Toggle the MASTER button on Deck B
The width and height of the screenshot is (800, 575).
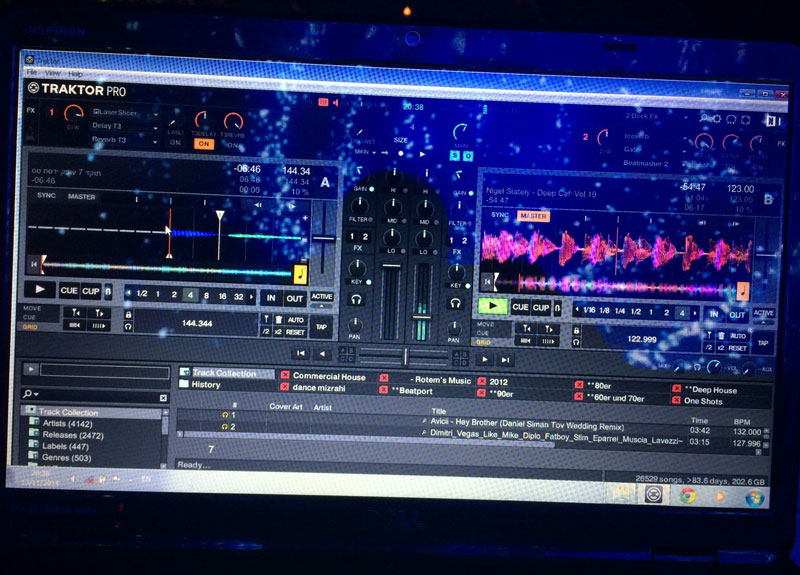(x=534, y=216)
